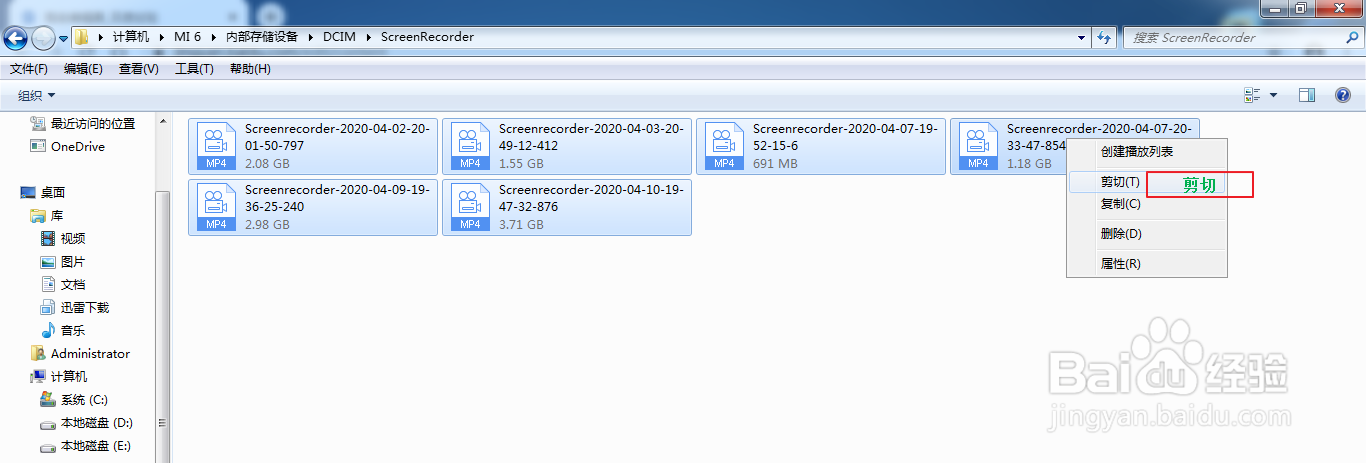The height and width of the screenshot is (463, 1366).
Task: Select MI 6 in the address path
Action: pyautogui.click(x=187, y=37)
